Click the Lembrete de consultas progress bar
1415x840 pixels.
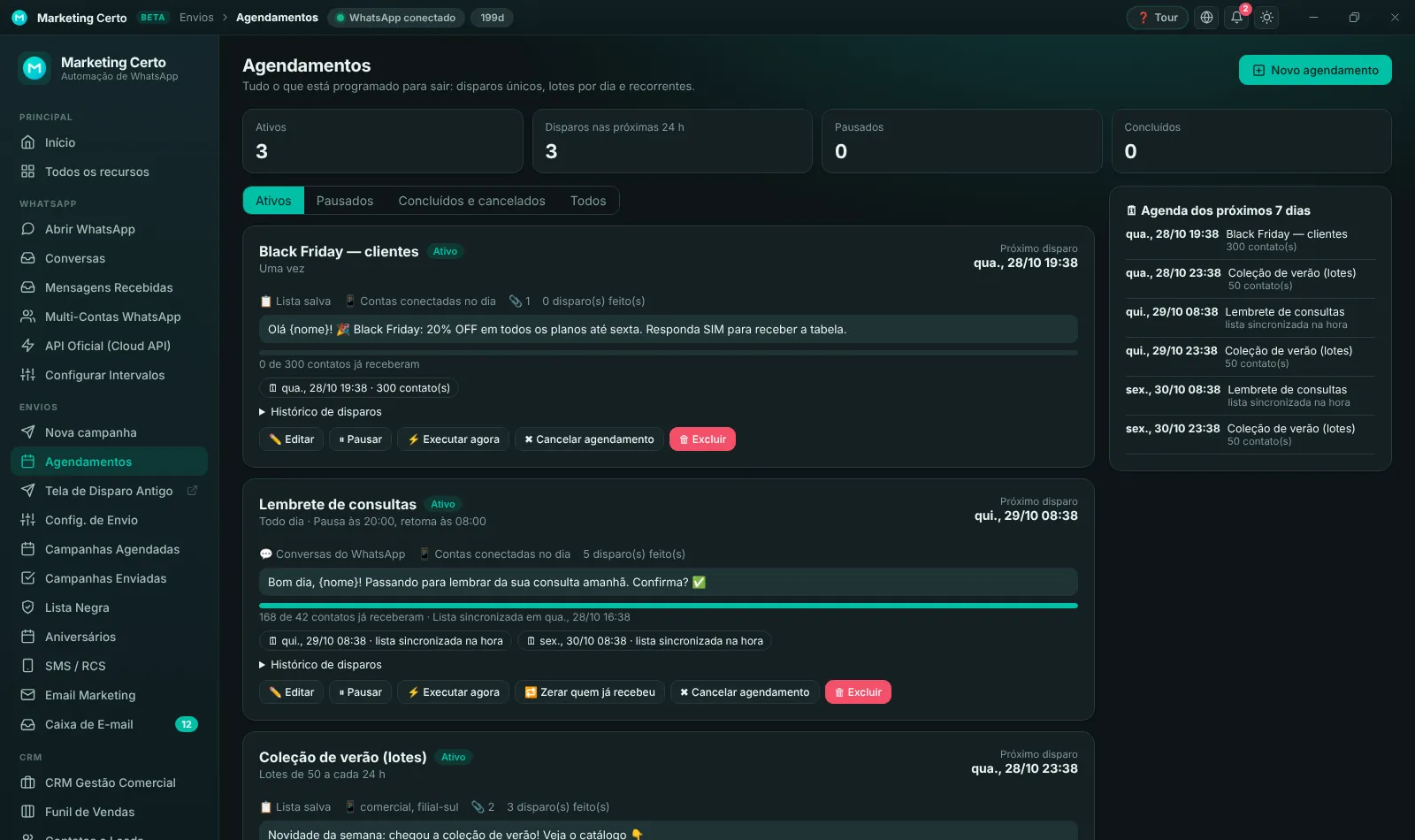(669, 606)
